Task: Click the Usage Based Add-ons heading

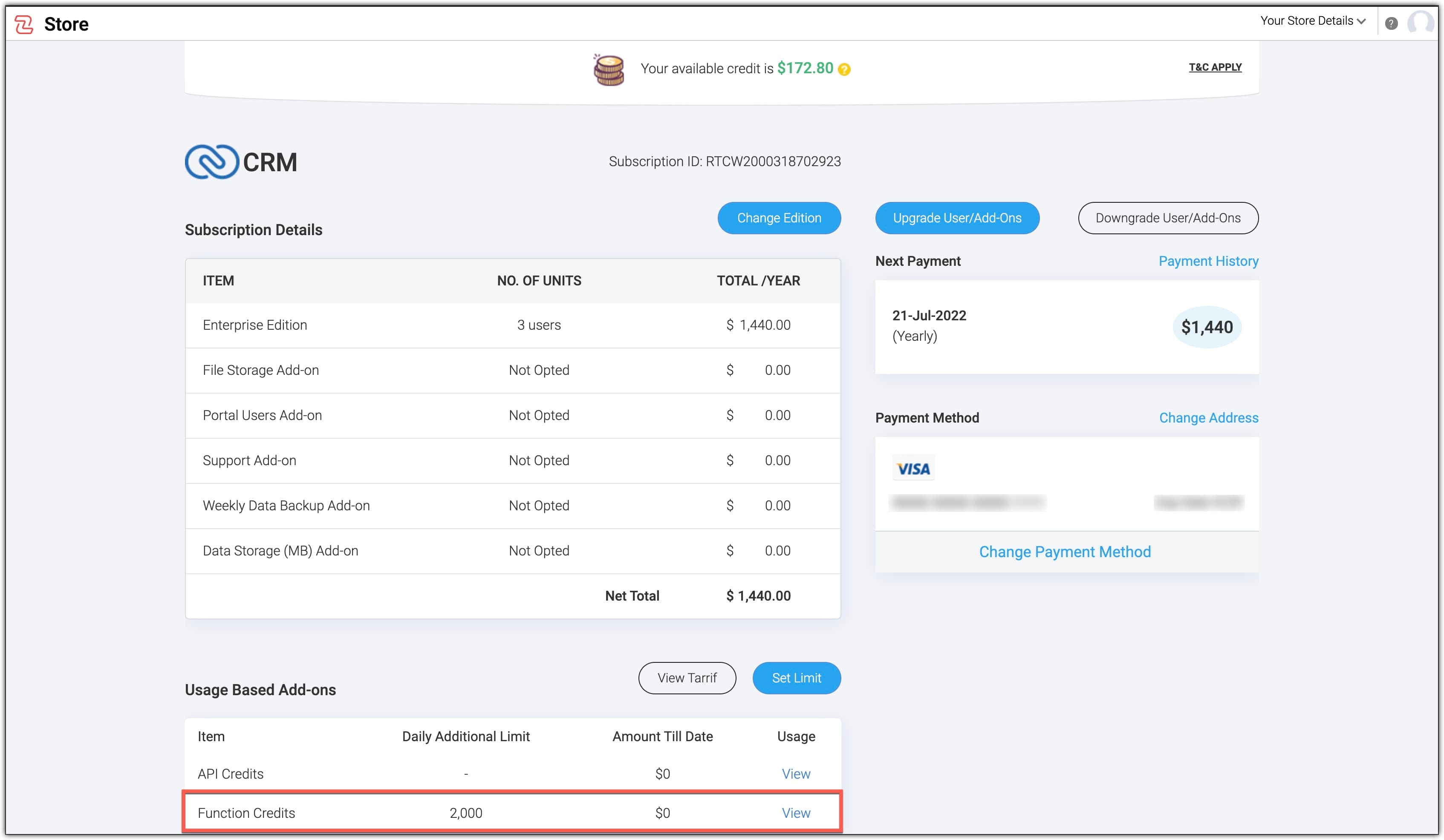Action: 260,690
